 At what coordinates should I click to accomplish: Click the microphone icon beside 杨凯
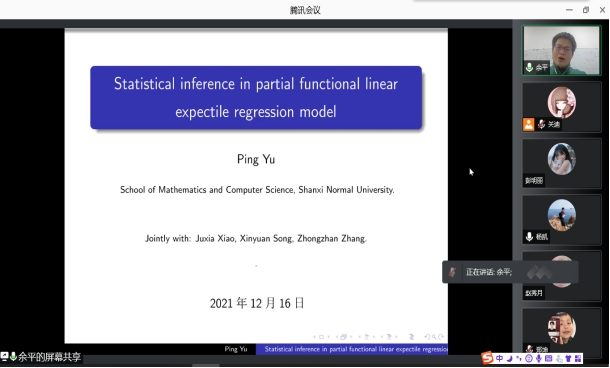[x=529, y=237]
